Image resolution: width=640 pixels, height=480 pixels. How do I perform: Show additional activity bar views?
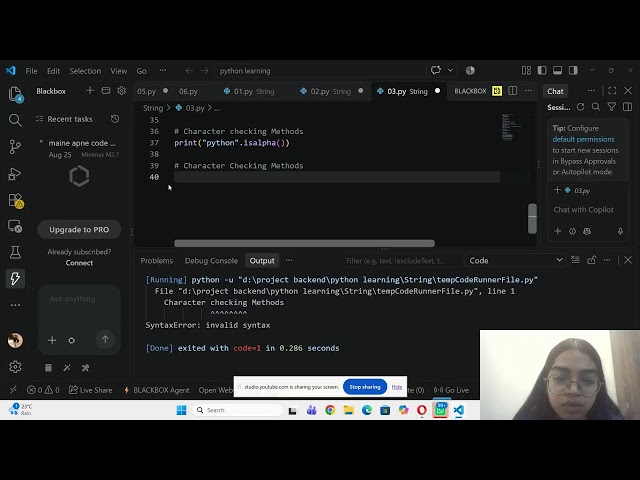click(x=15, y=305)
